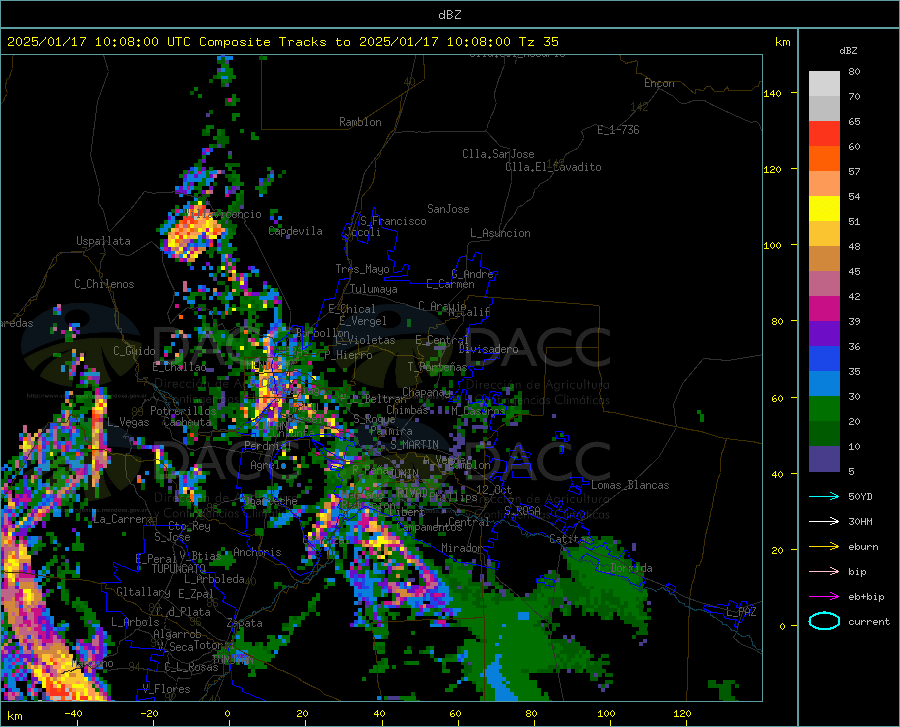The height and width of the screenshot is (727, 900).
Task: Select the brown 45-48 dBZ swatch
Action: (824, 259)
